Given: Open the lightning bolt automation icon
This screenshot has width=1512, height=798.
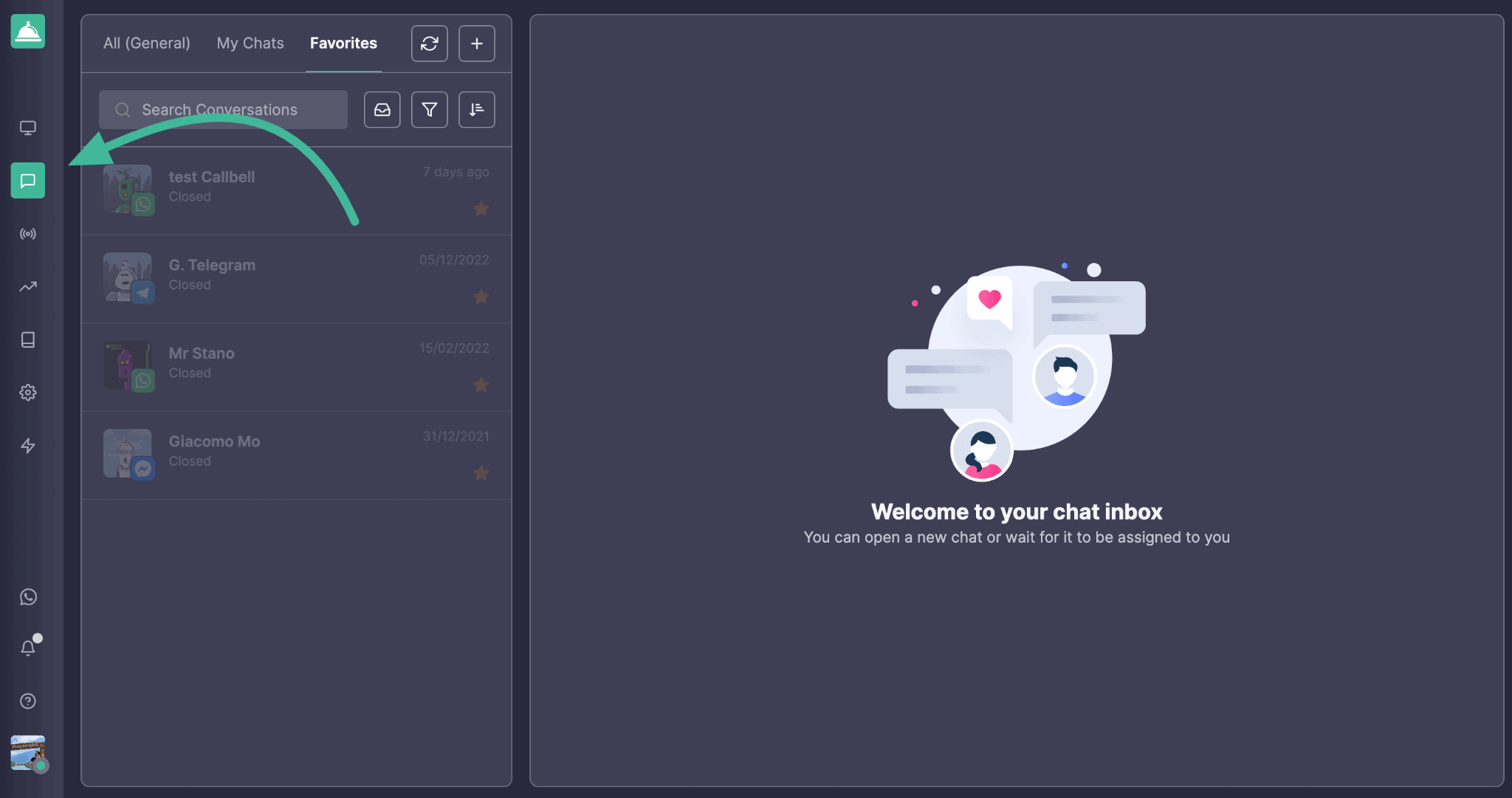Looking at the screenshot, I should point(27,446).
